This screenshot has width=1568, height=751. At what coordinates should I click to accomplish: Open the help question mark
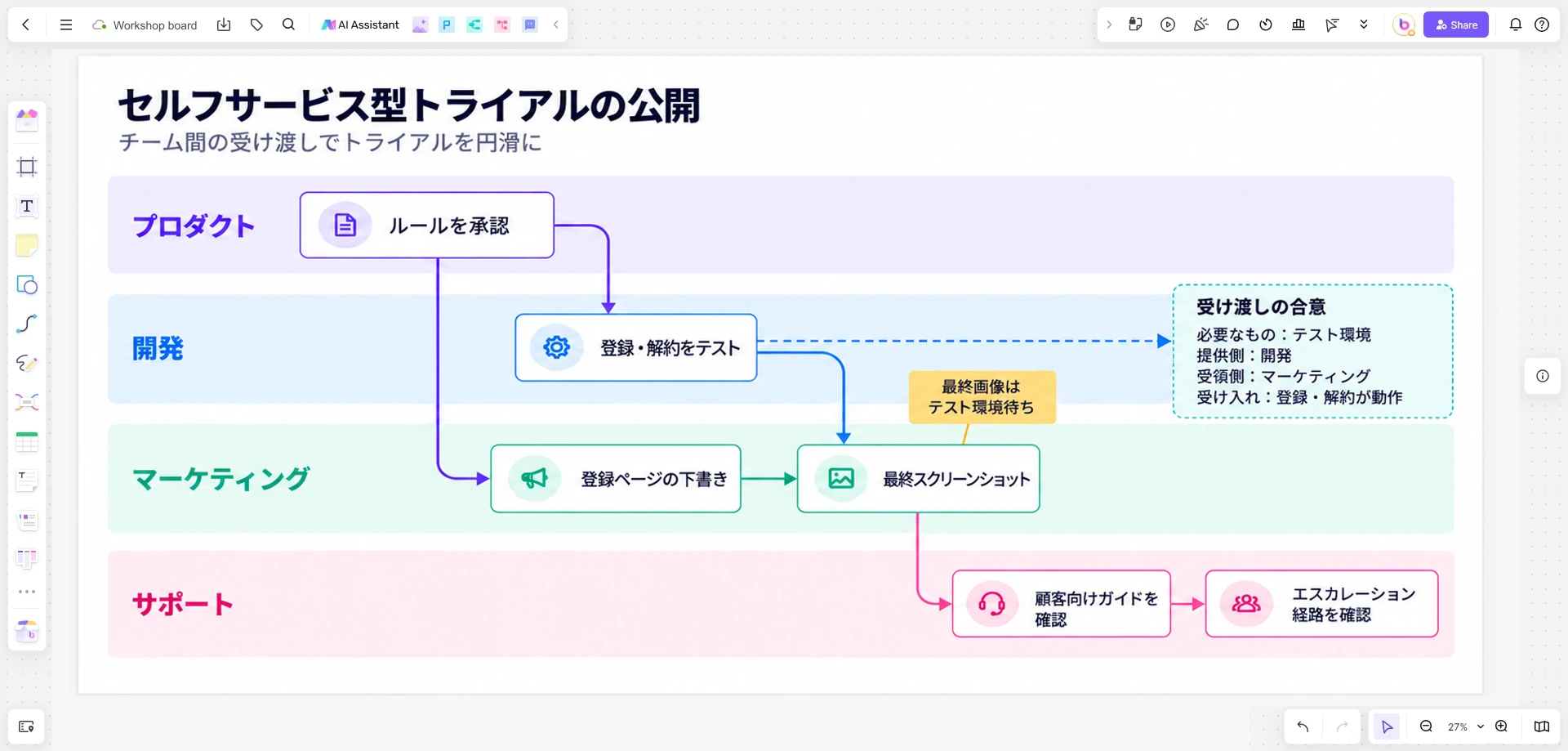click(x=1542, y=25)
